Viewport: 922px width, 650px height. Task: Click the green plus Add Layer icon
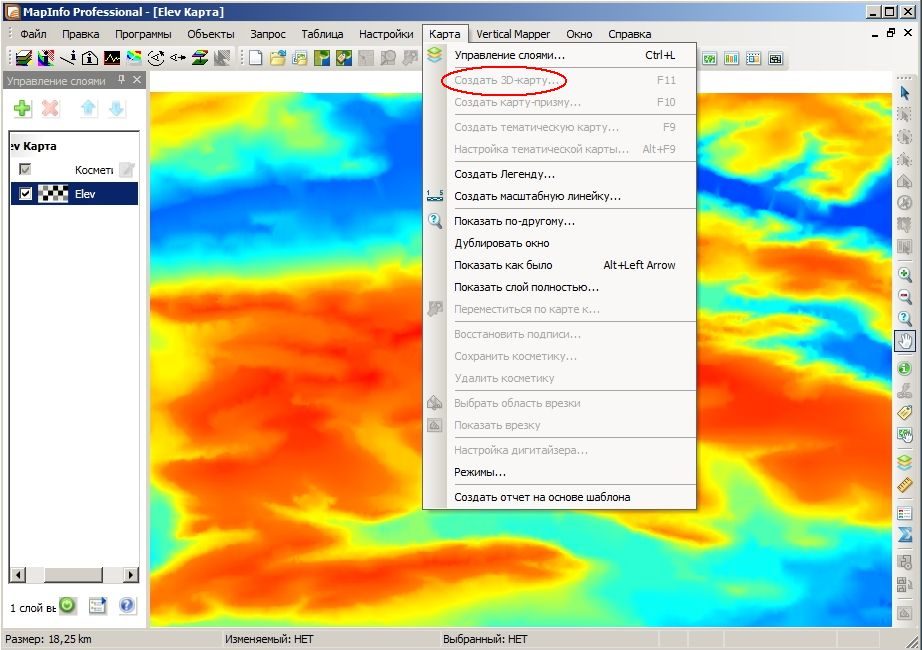tap(22, 108)
